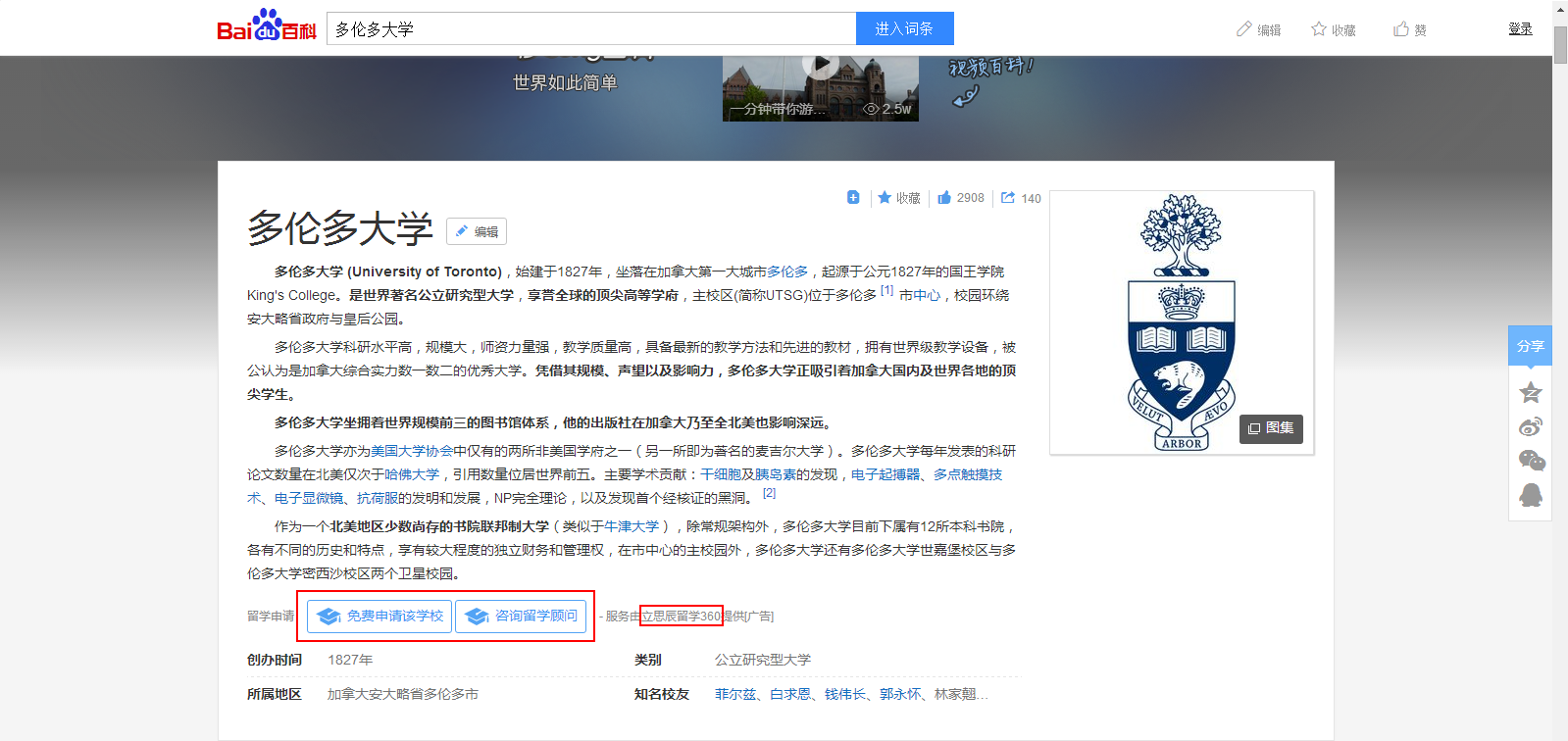
Task: Play the university tour video thumbnail
Action: [821, 88]
